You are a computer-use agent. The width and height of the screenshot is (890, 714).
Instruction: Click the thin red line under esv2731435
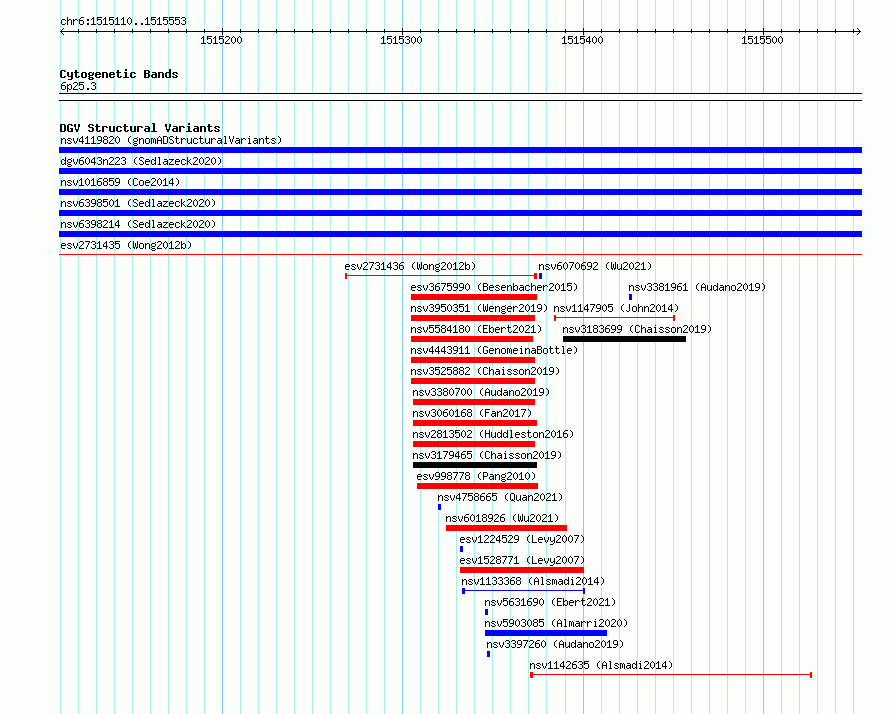tap(460, 255)
